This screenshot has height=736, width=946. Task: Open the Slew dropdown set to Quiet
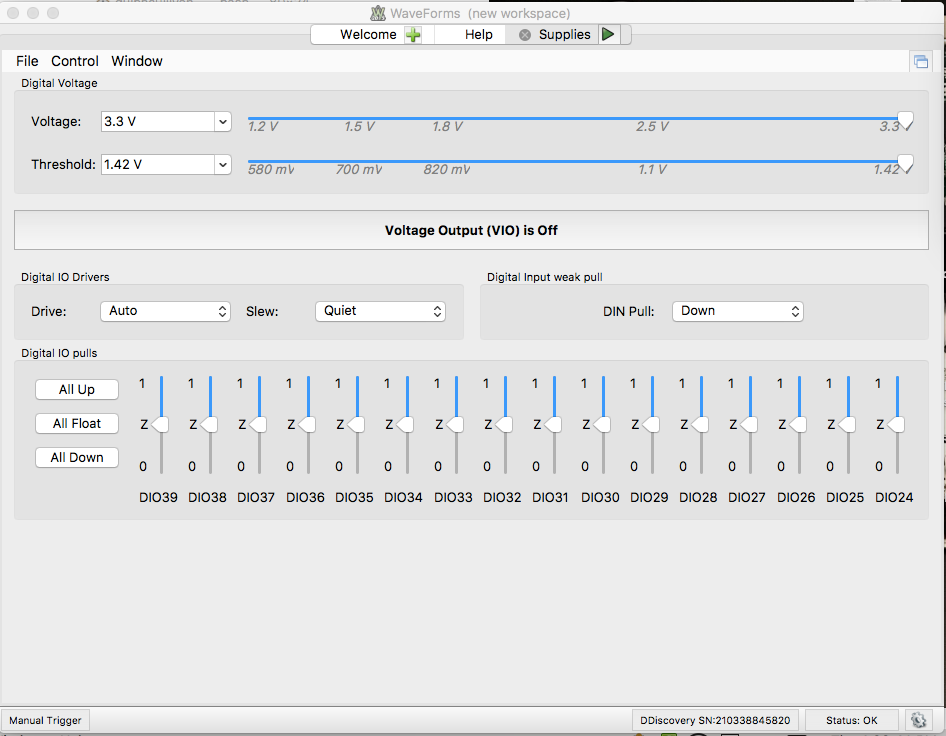click(380, 311)
